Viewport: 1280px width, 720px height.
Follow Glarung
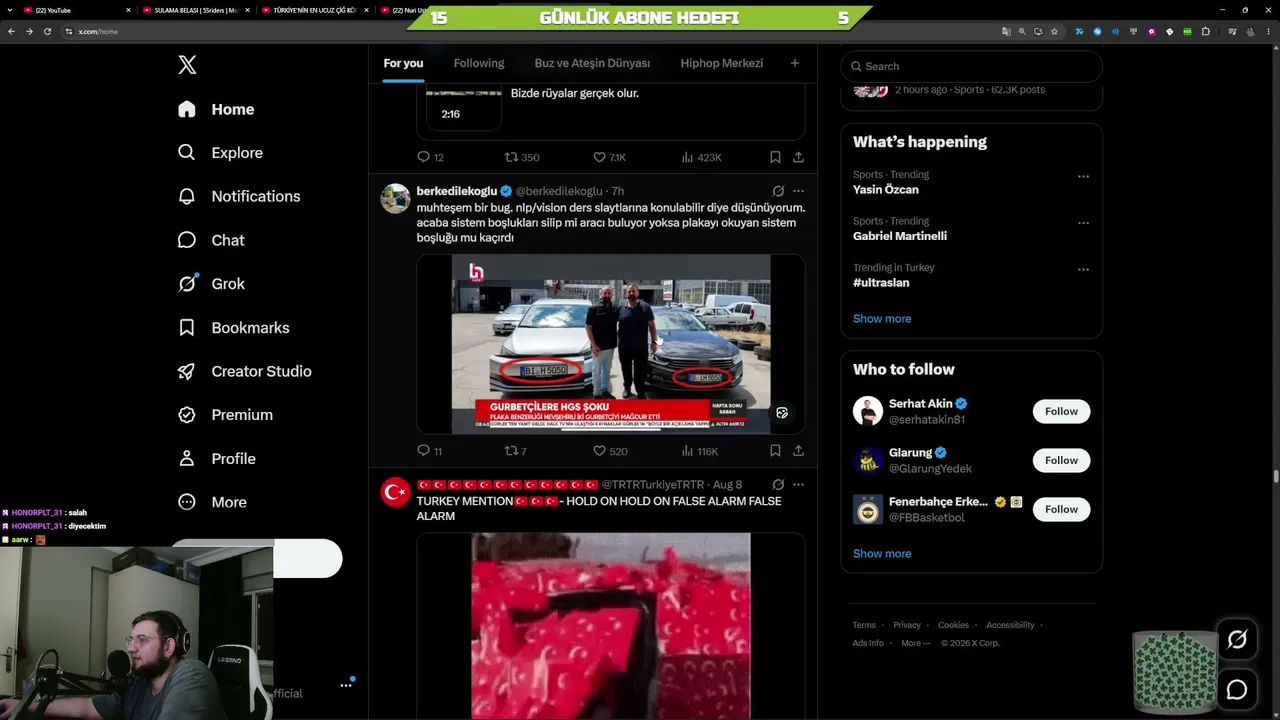click(x=1061, y=460)
